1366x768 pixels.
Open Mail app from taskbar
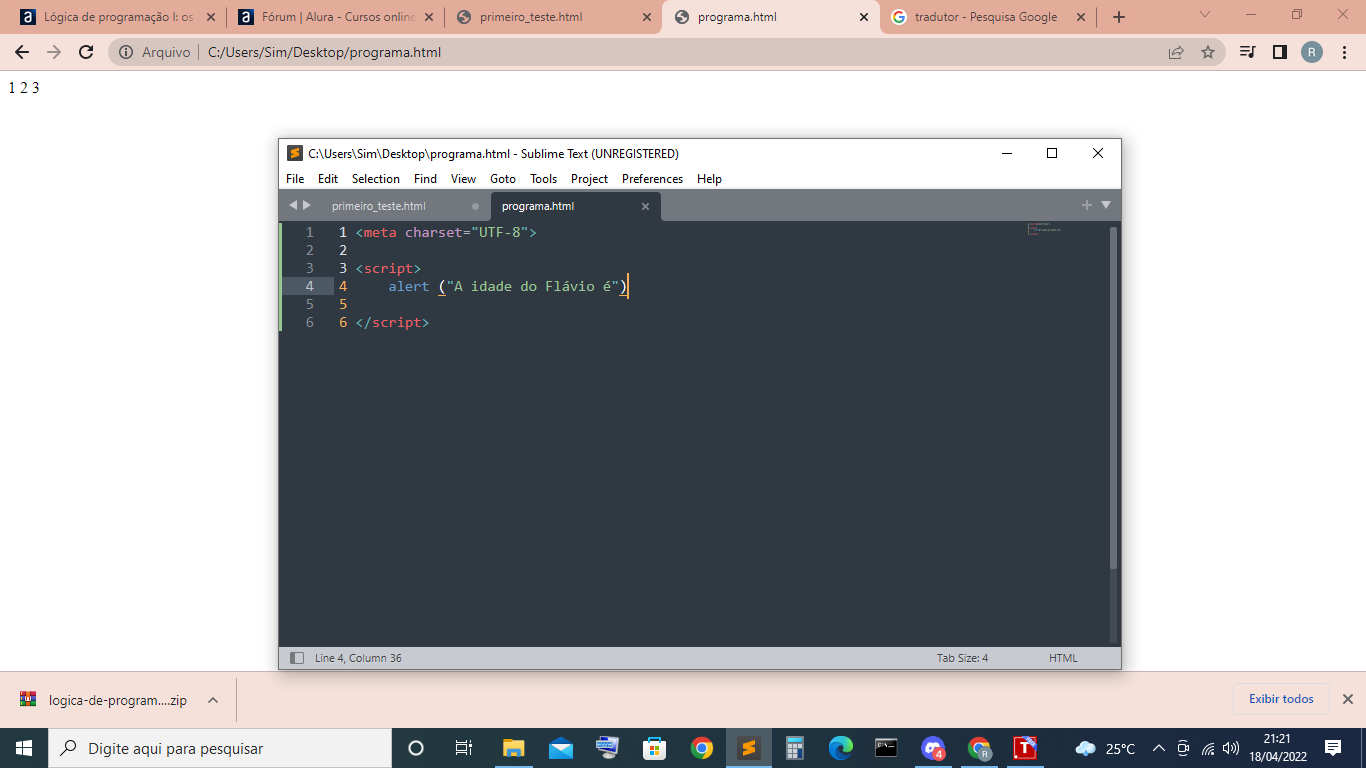[560, 748]
